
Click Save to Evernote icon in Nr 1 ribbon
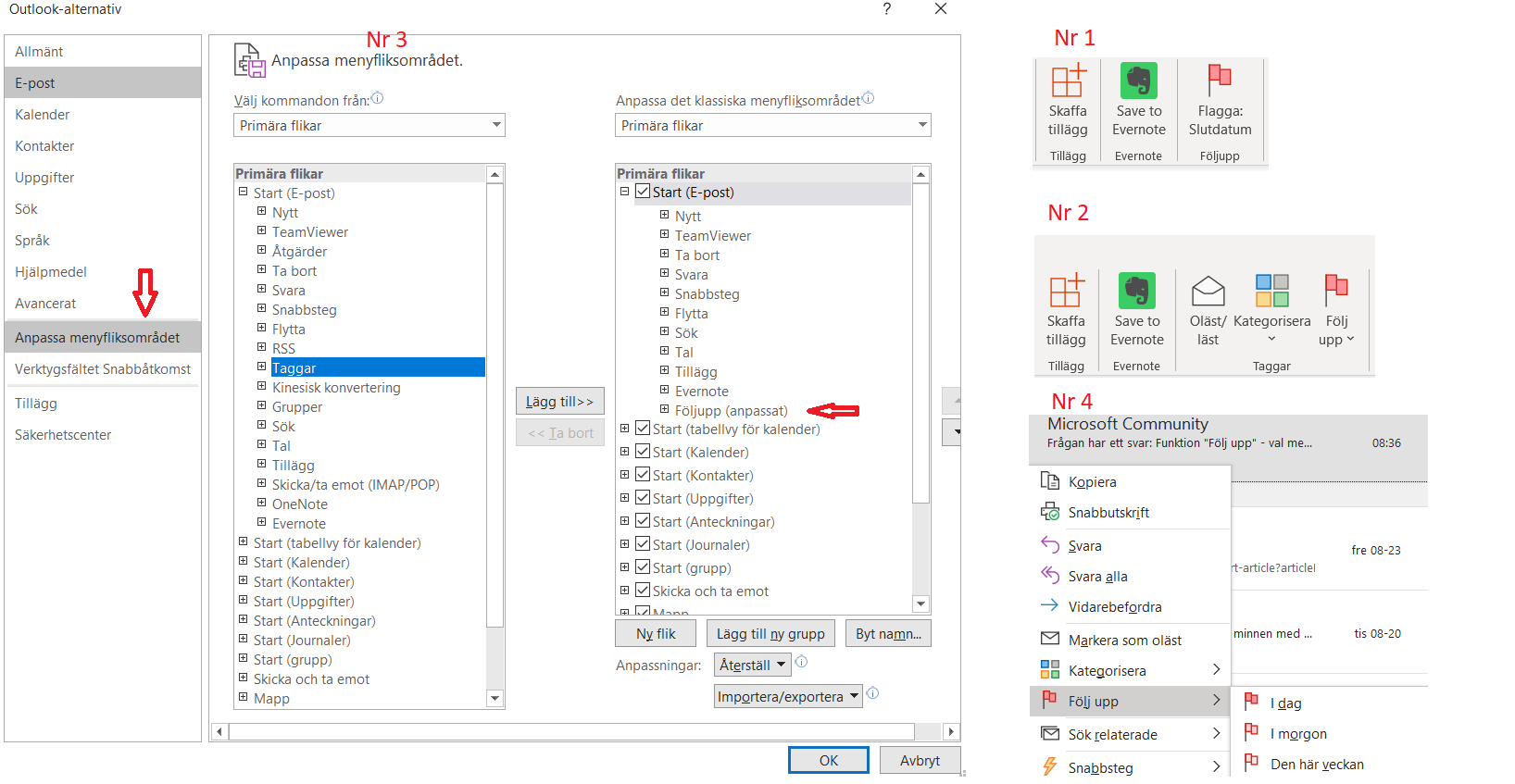point(1138,81)
